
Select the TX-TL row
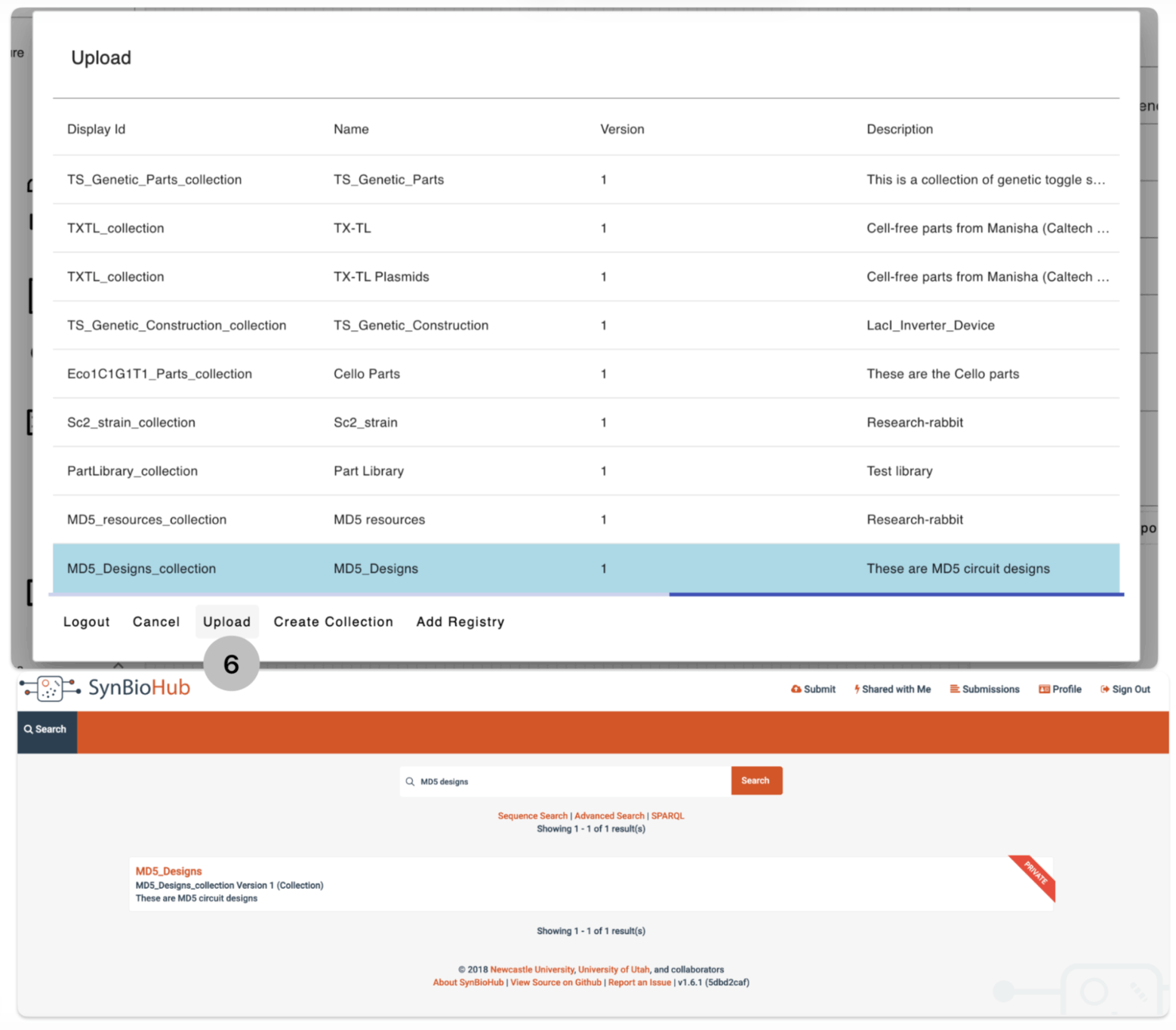point(586,228)
